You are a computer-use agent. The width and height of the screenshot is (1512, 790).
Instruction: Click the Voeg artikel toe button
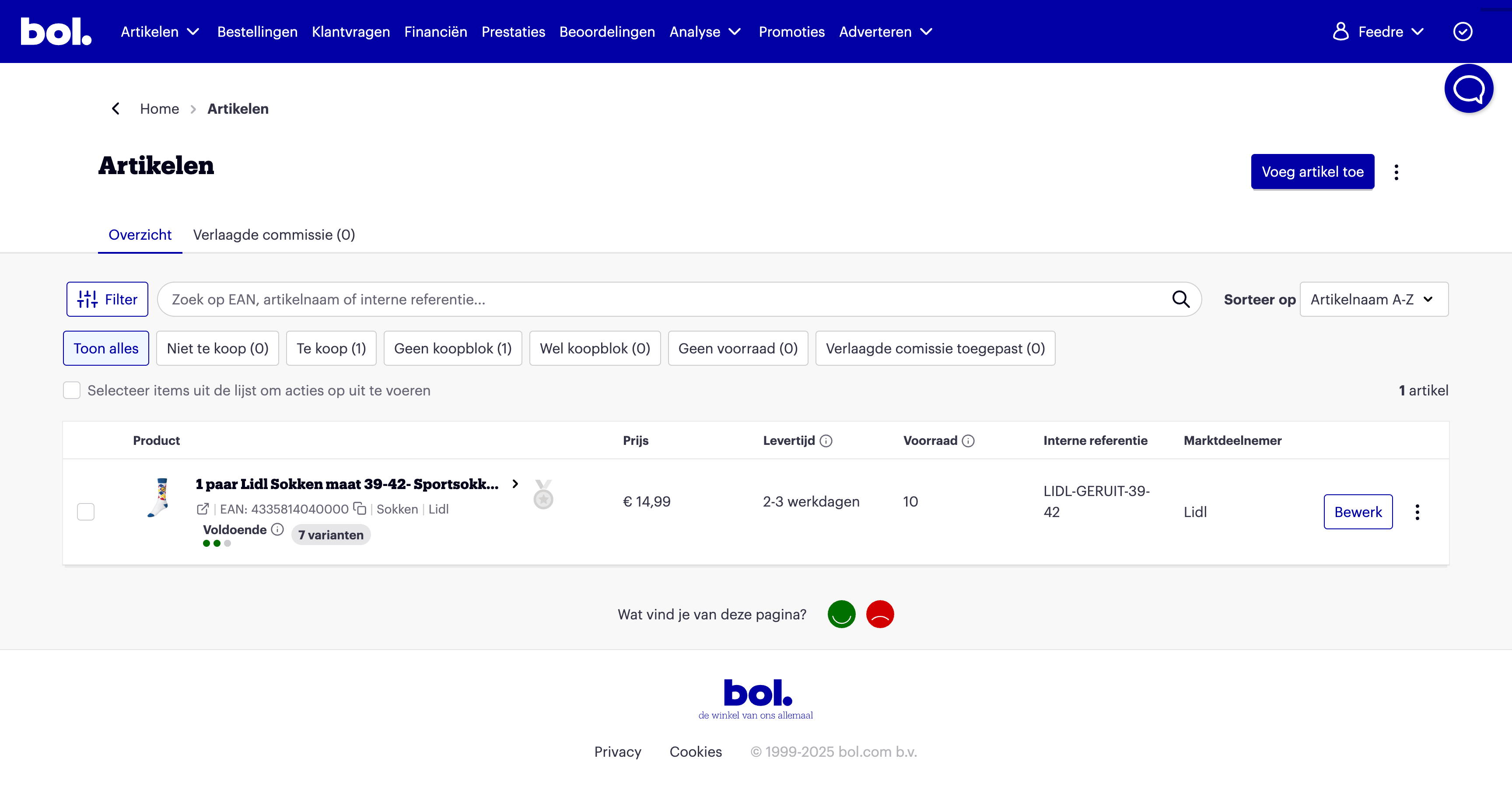(1312, 172)
